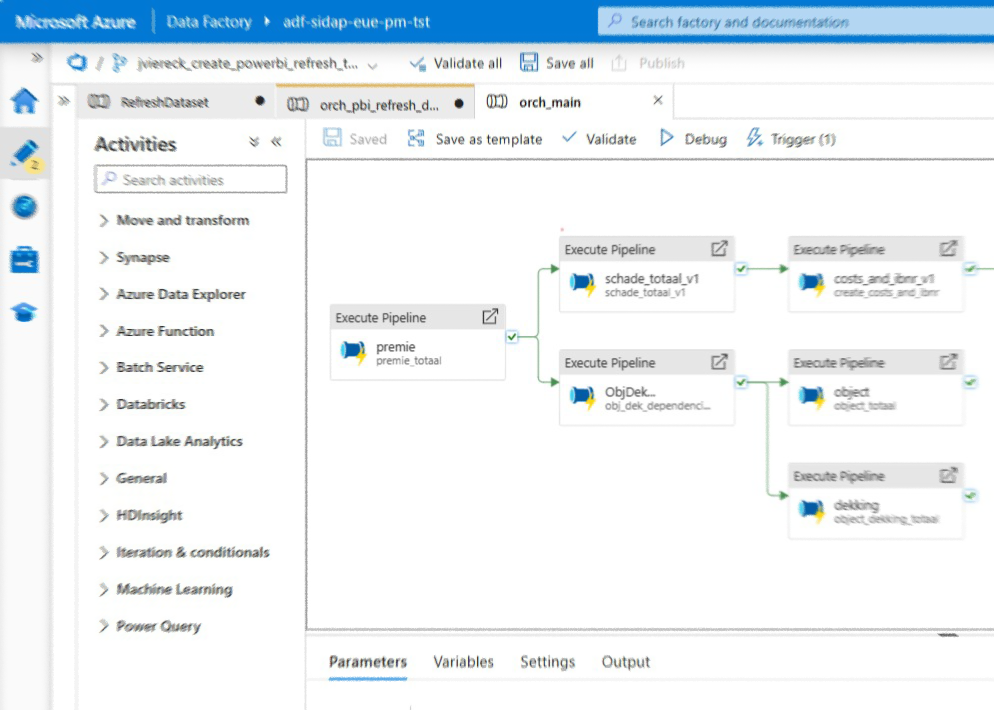Open the premie pipeline via its open icon
The image size is (994, 710).
point(490,317)
